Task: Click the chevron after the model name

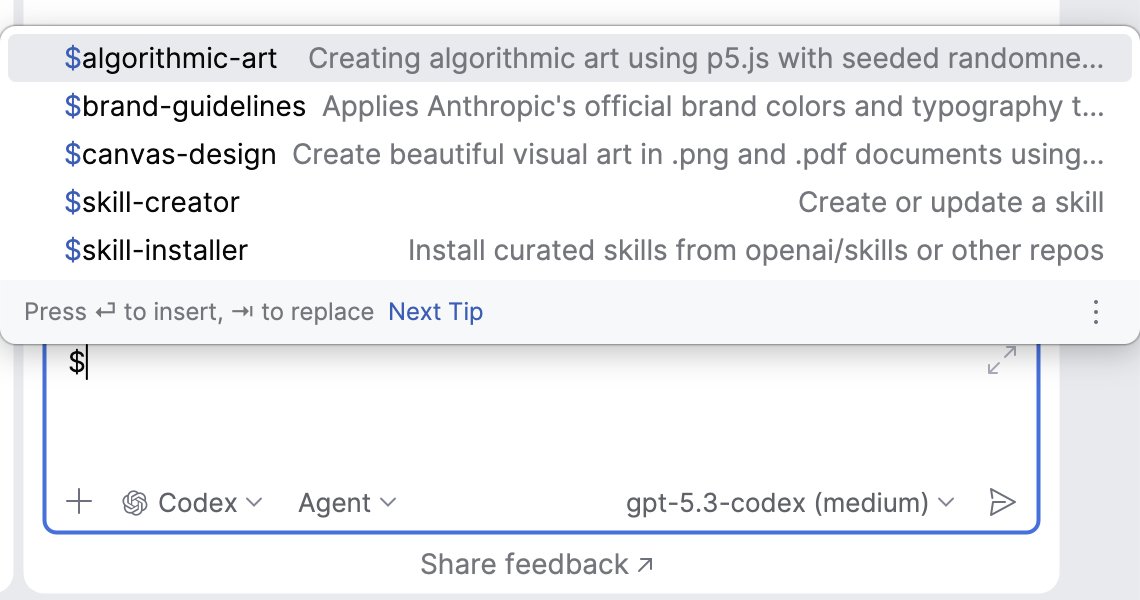Action: tap(946, 502)
